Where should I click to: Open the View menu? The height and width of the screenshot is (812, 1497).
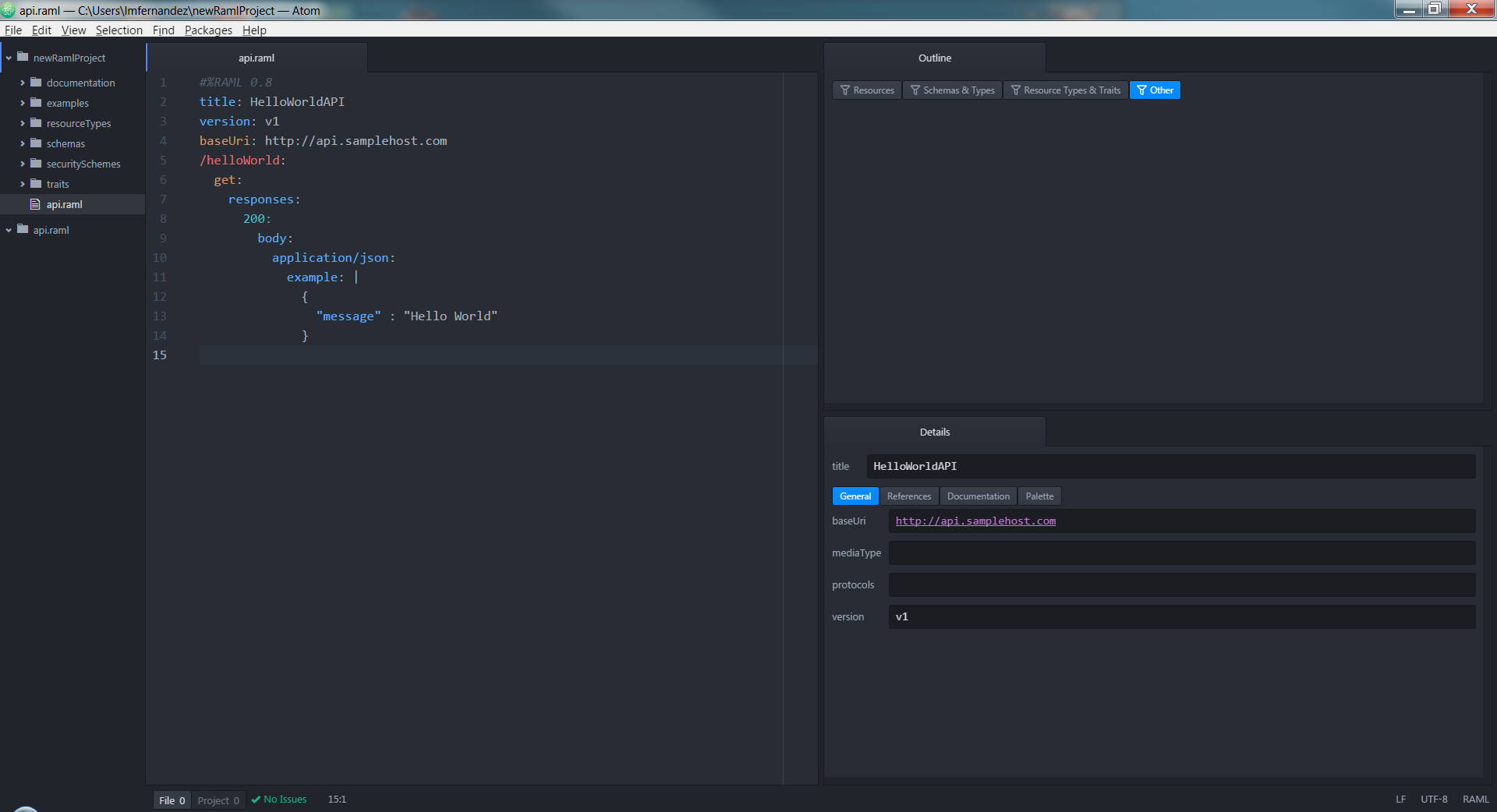click(x=73, y=30)
